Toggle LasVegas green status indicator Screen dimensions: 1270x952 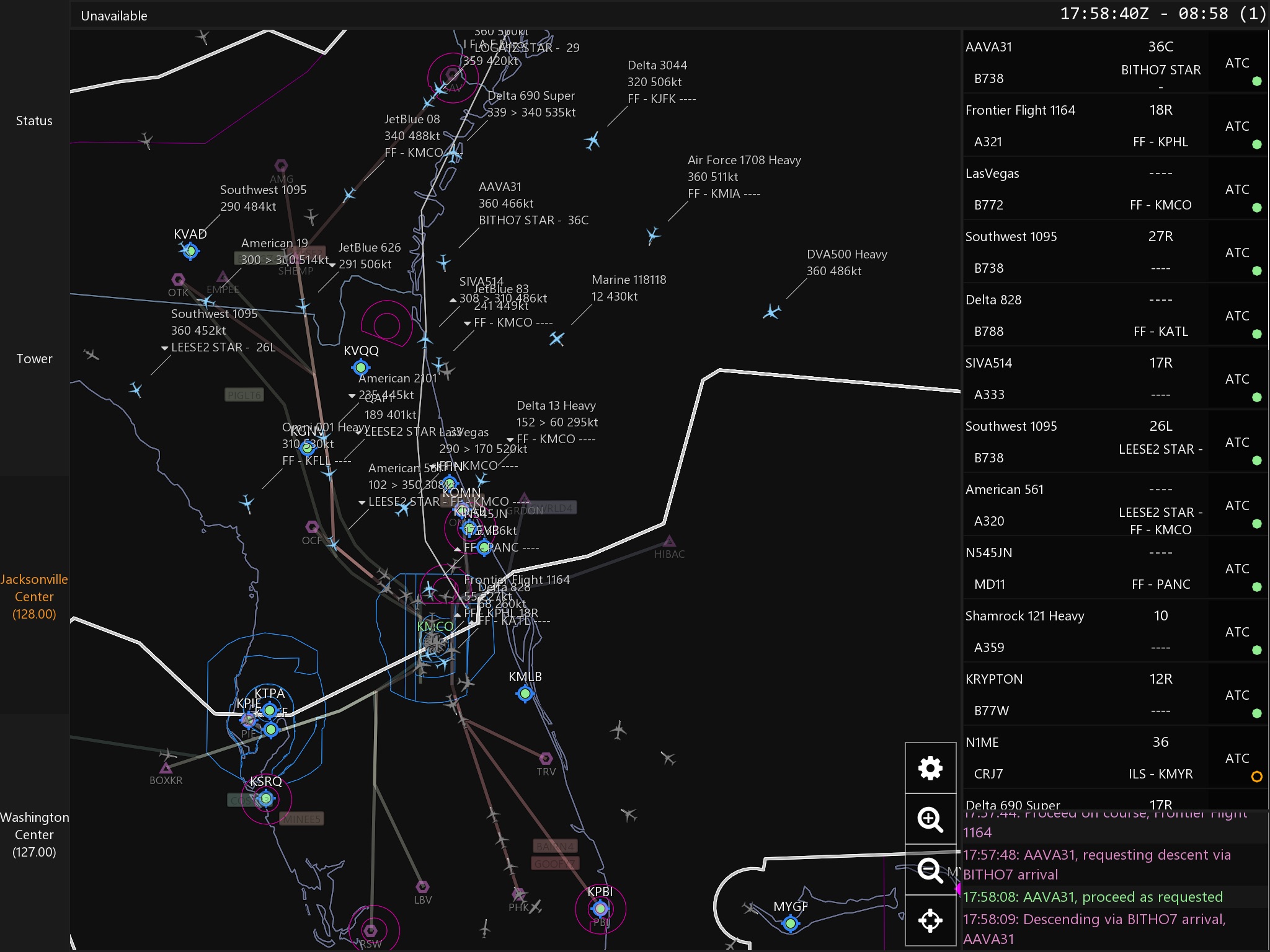click(1256, 208)
